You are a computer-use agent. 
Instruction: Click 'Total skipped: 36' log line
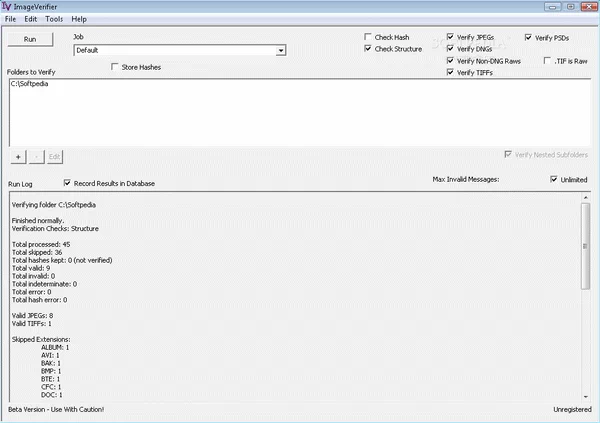[x=37, y=252]
